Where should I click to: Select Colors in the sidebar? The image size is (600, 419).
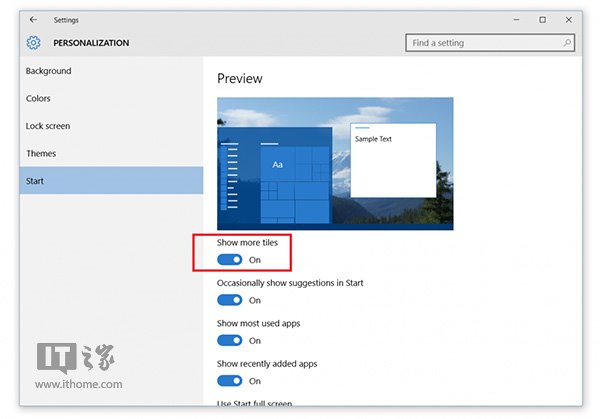pyautogui.click(x=38, y=99)
